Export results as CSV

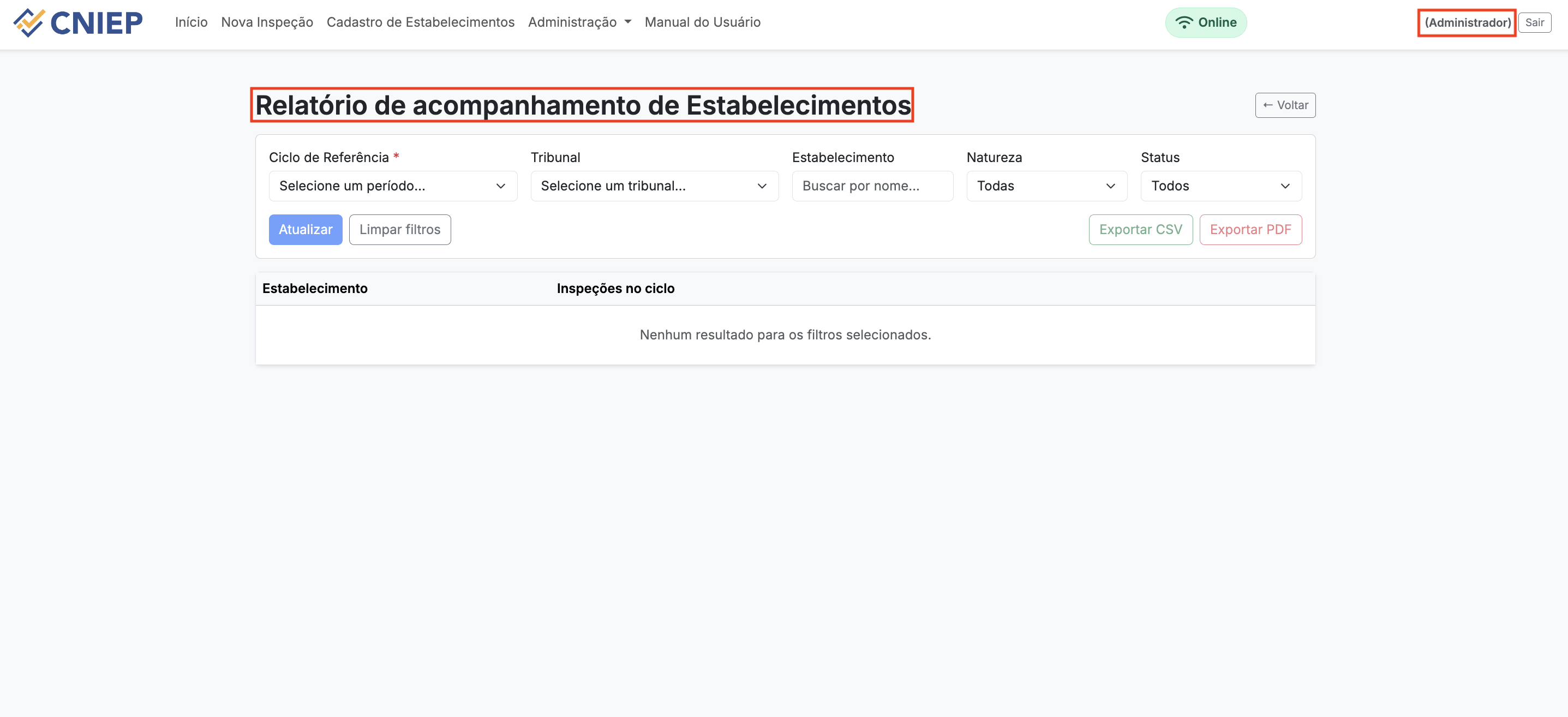[x=1141, y=230]
